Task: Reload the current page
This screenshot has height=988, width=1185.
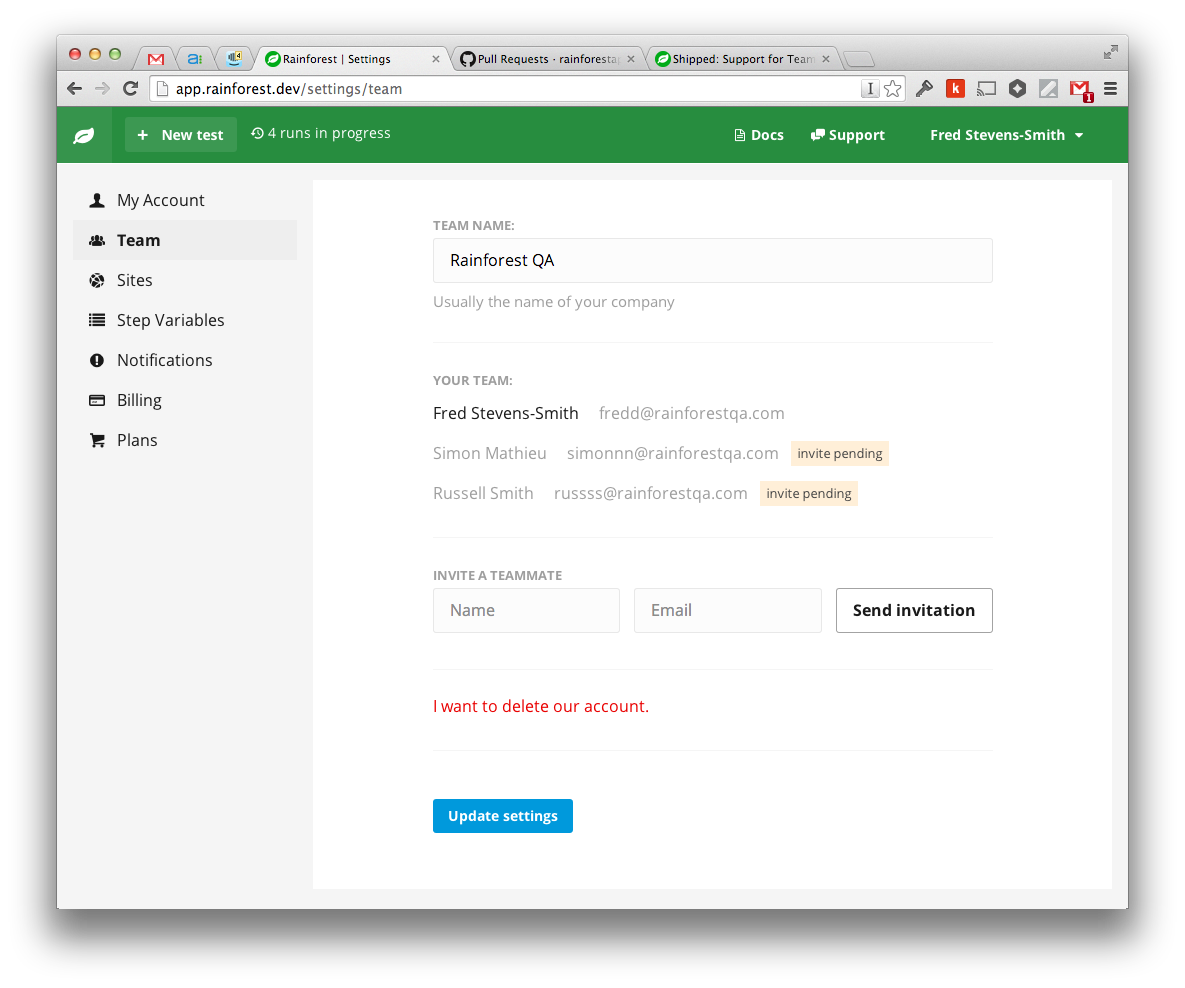Action: point(130,88)
